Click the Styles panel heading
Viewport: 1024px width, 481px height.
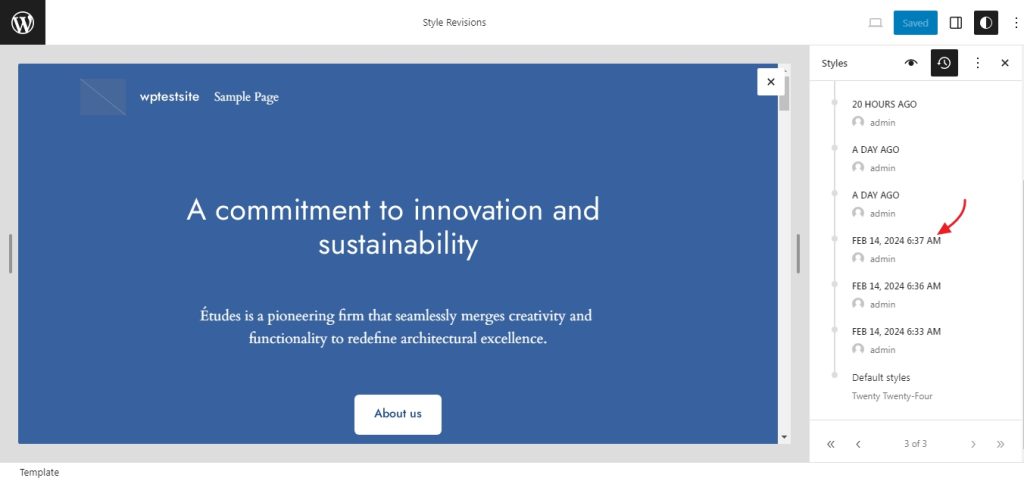[x=835, y=63]
